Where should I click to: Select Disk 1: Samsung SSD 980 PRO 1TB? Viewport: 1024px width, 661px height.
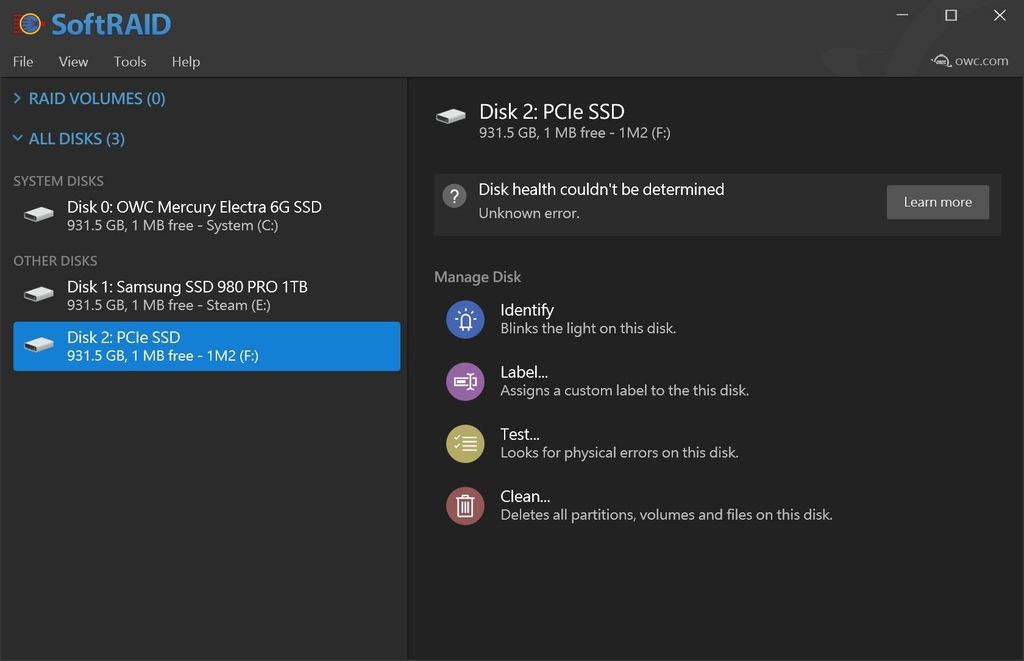pos(206,295)
